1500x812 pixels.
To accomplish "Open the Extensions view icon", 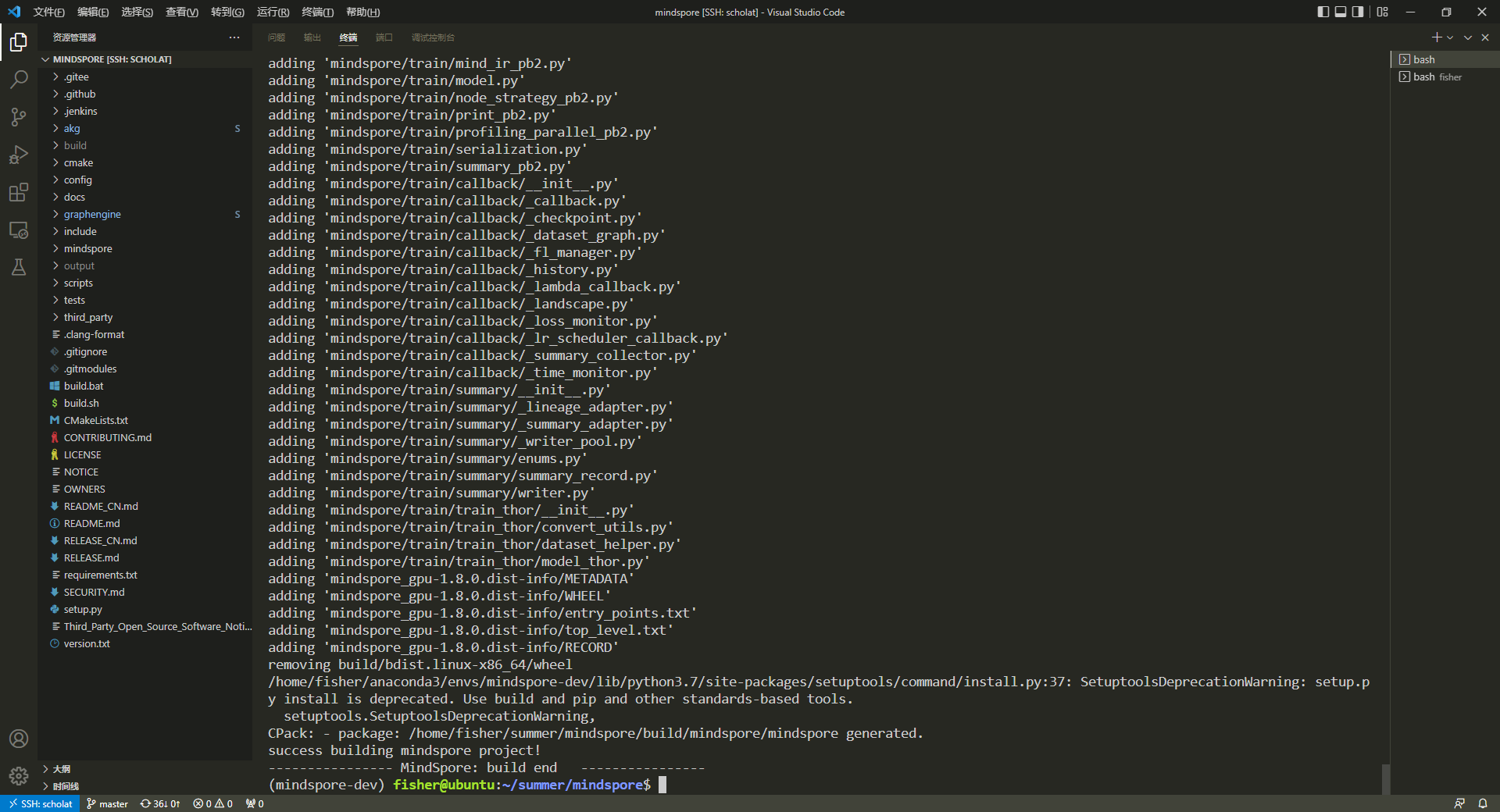I will (x=19, y=192).
